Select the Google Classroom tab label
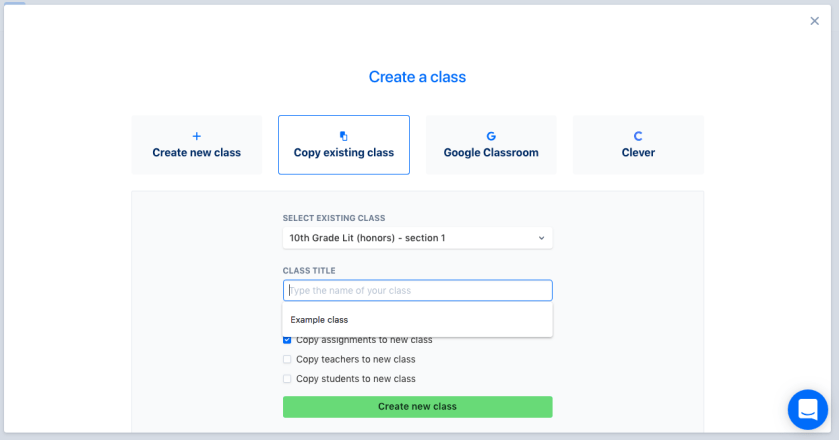 point(491,153)
